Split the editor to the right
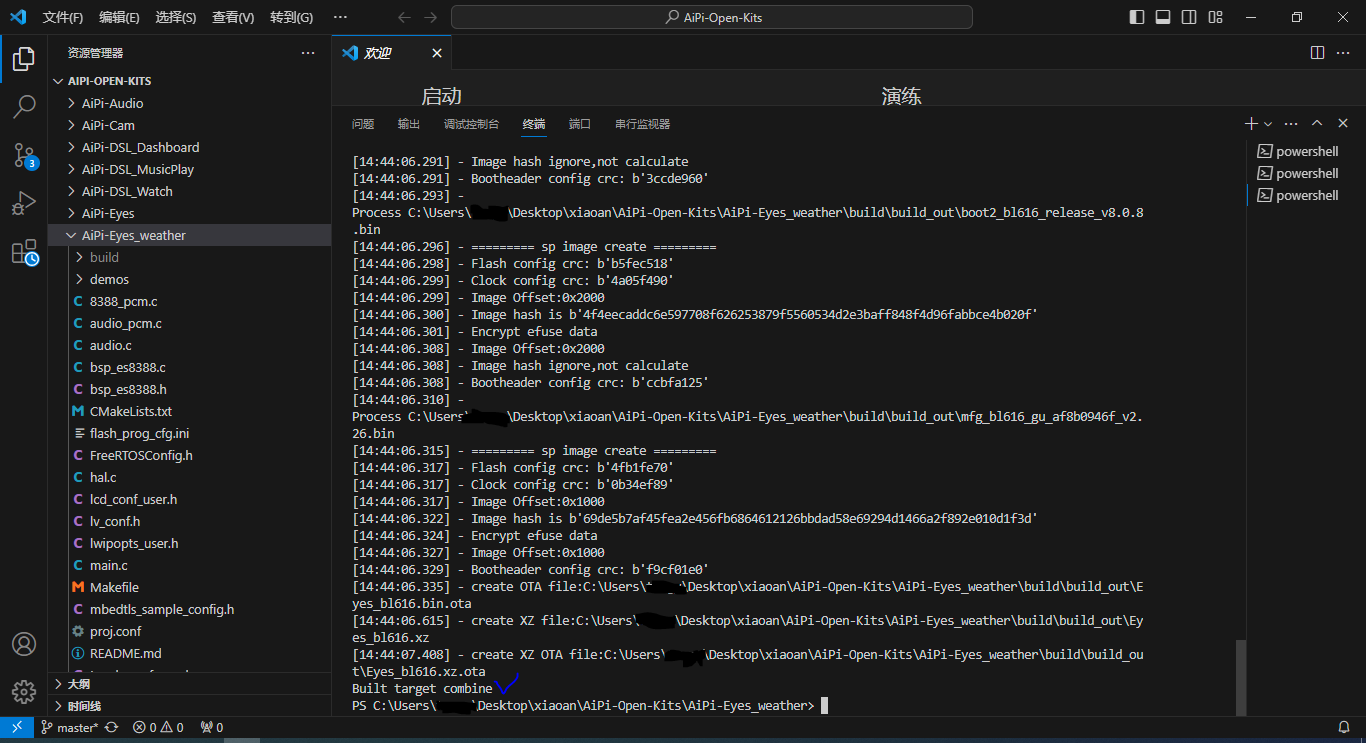Viewport: 1366px width, 743px height. coord(1317,53)
